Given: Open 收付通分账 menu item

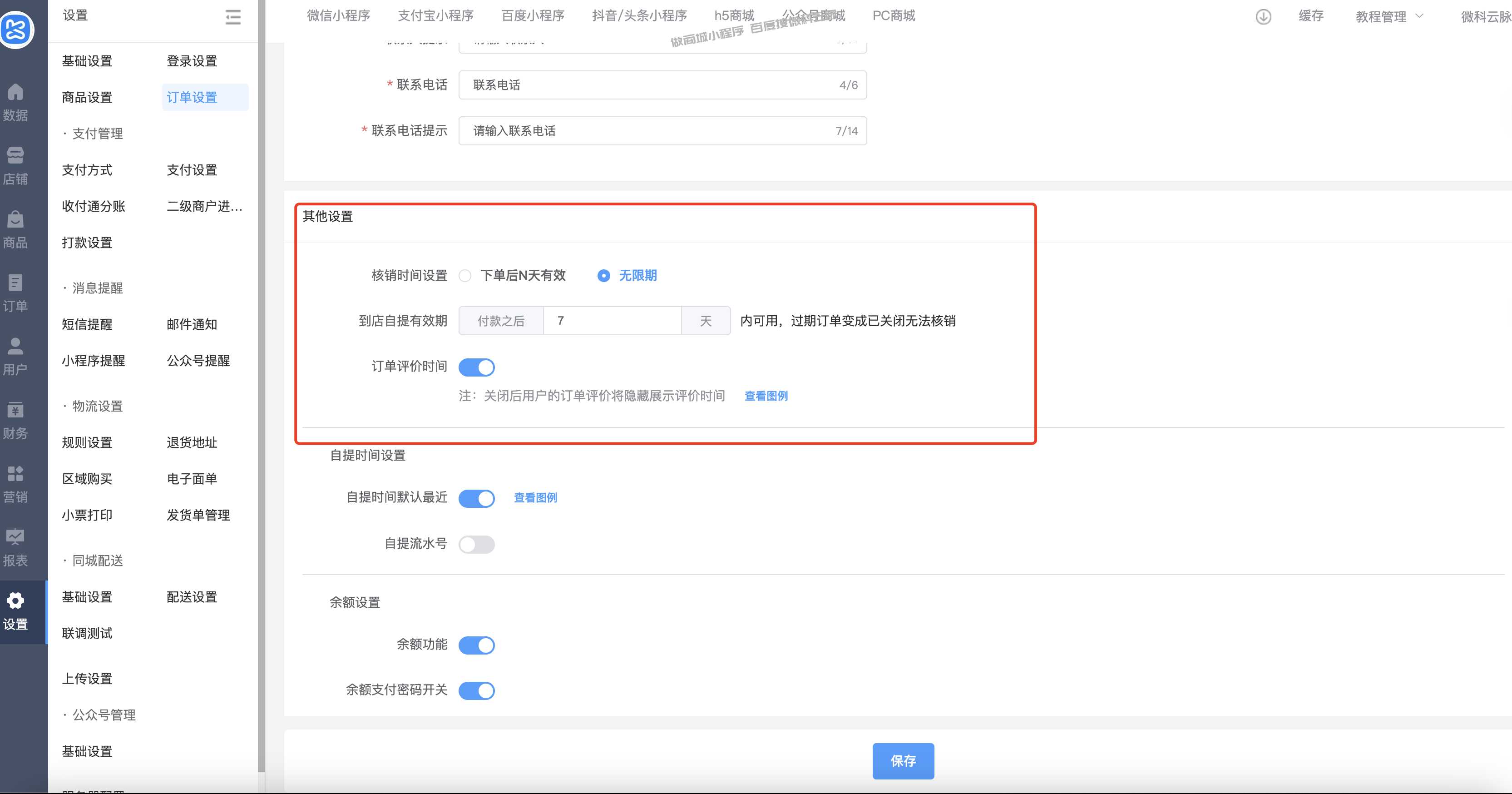Looking at the screenshot, I should click(94, 207).
